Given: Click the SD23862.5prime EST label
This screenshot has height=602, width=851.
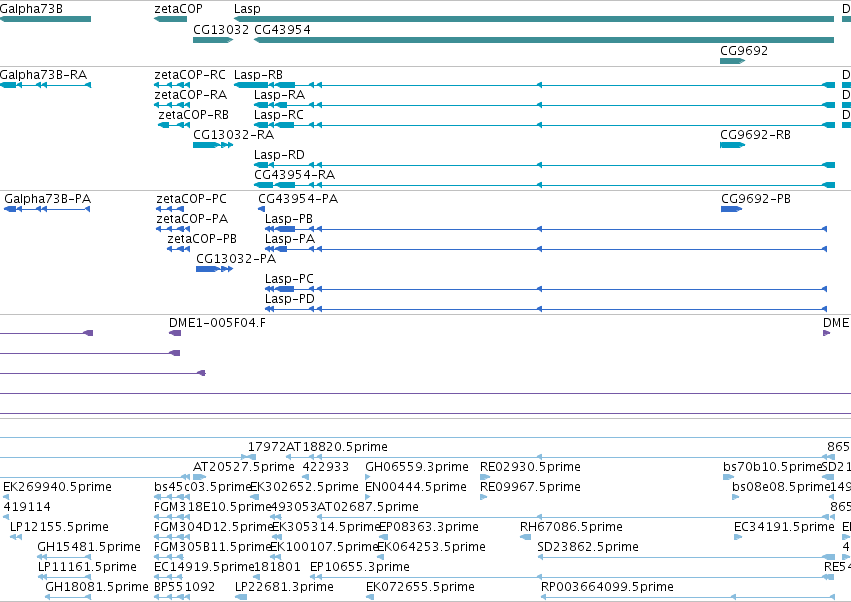Looking at the screenshot, I should click(x=588, y=547).
